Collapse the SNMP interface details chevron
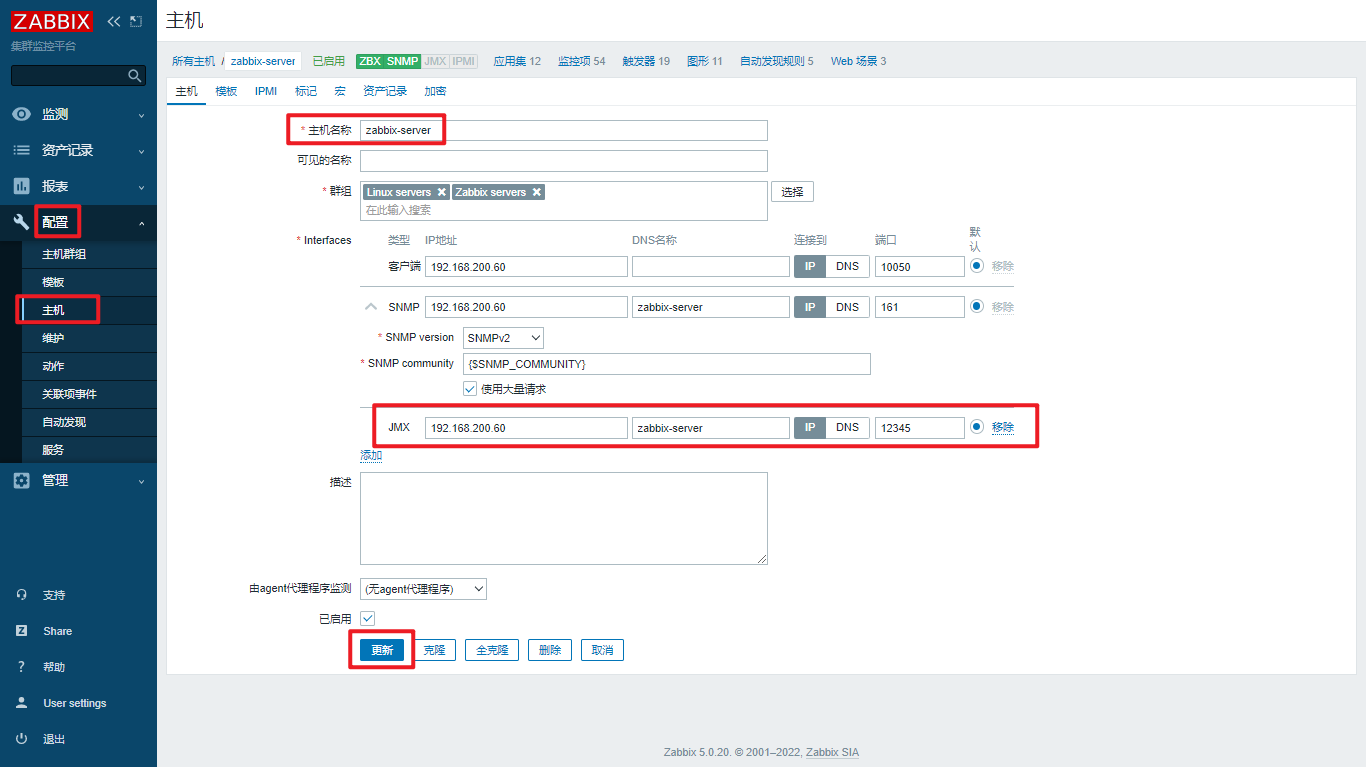The height and width of the screenshot is (767, 1366). [370, 307]
